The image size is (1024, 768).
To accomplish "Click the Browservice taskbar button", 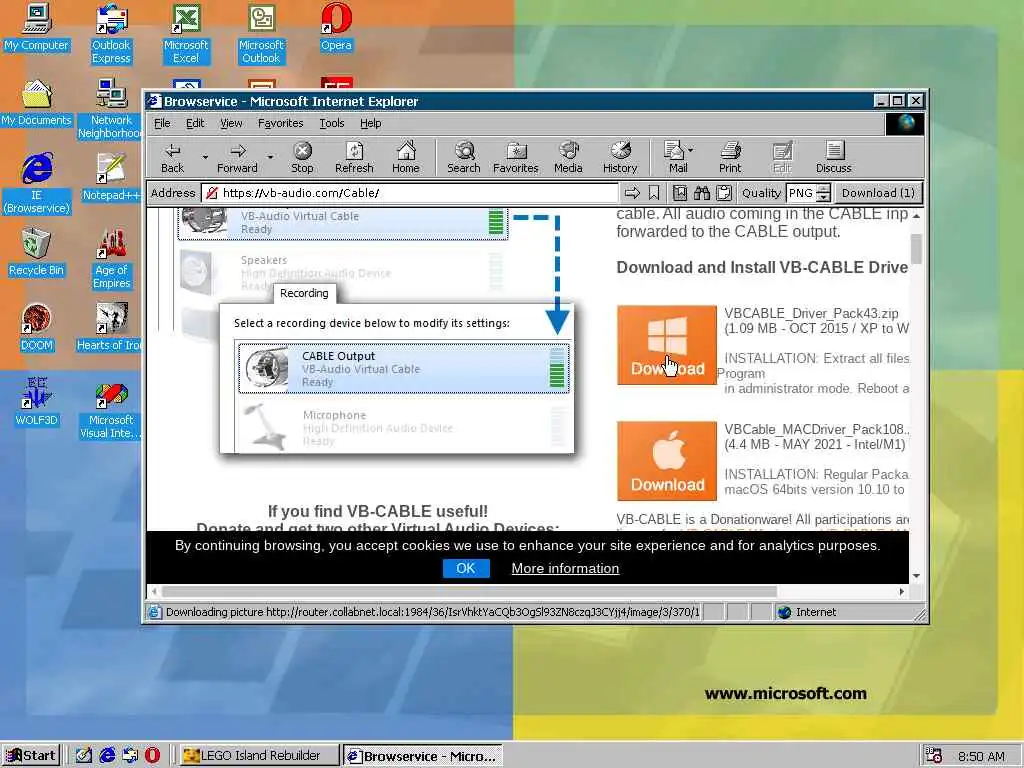I will tap(423, 756).
